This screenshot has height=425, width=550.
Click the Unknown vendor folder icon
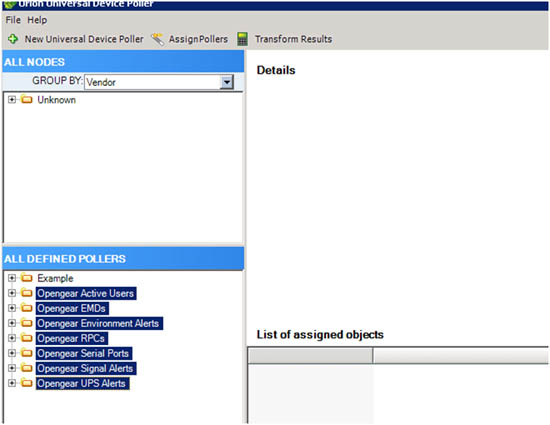27,99
